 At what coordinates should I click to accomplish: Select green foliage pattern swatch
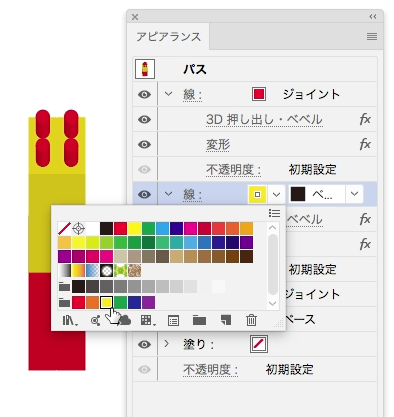(x=120, y=271)
